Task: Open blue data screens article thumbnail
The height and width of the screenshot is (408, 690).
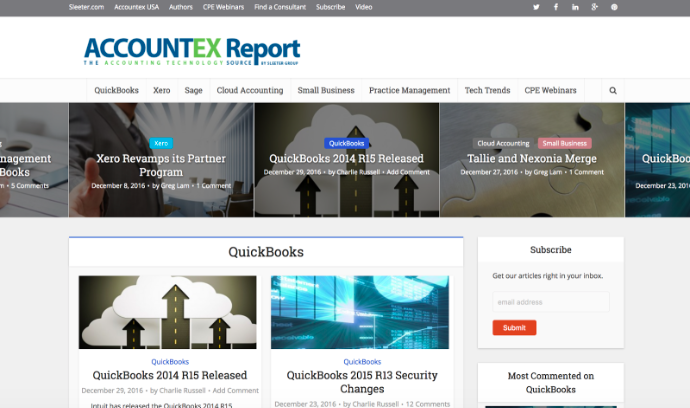Action: click(x=360, y=312)
